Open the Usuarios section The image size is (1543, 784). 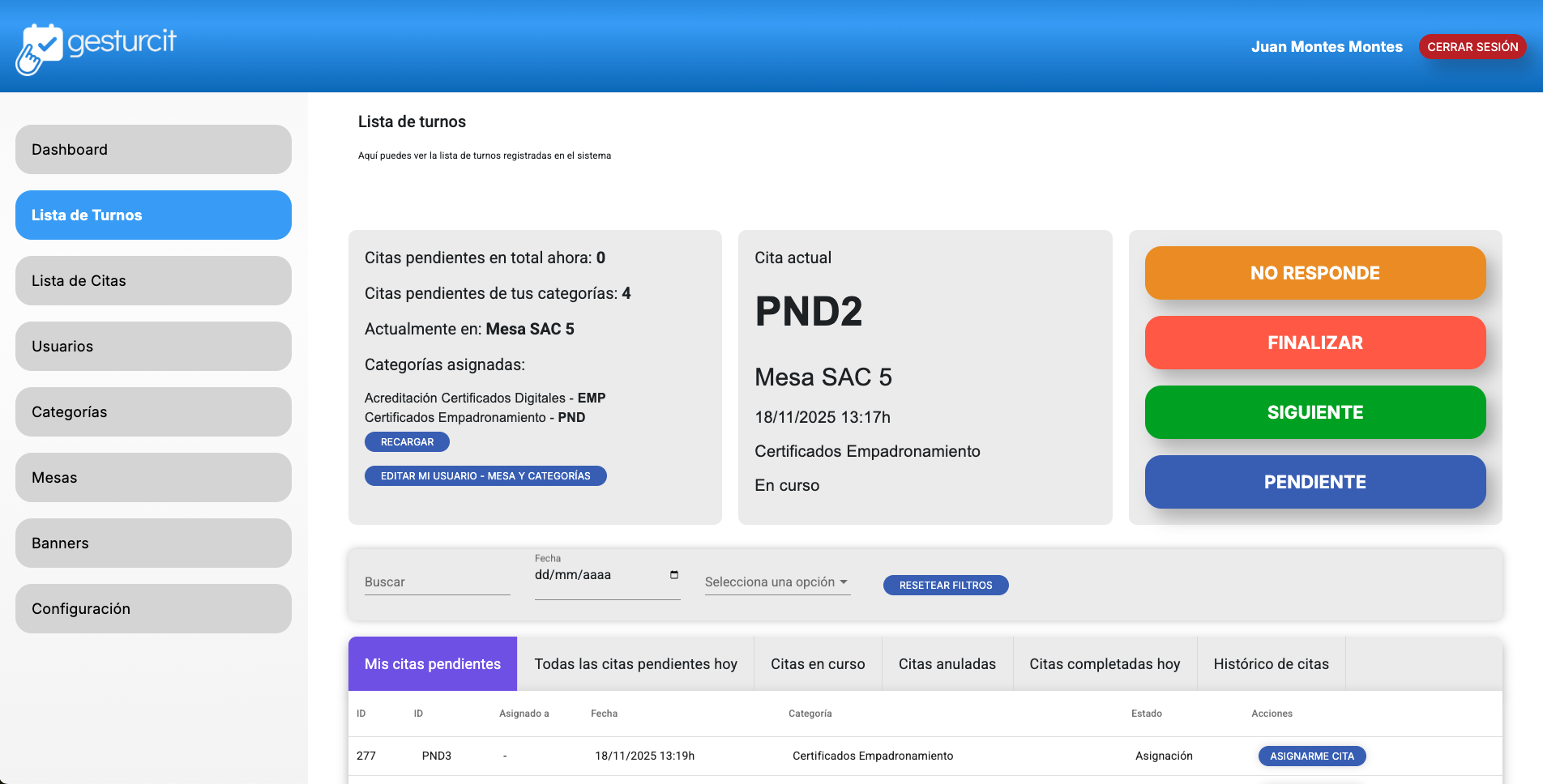coord(152,346)
